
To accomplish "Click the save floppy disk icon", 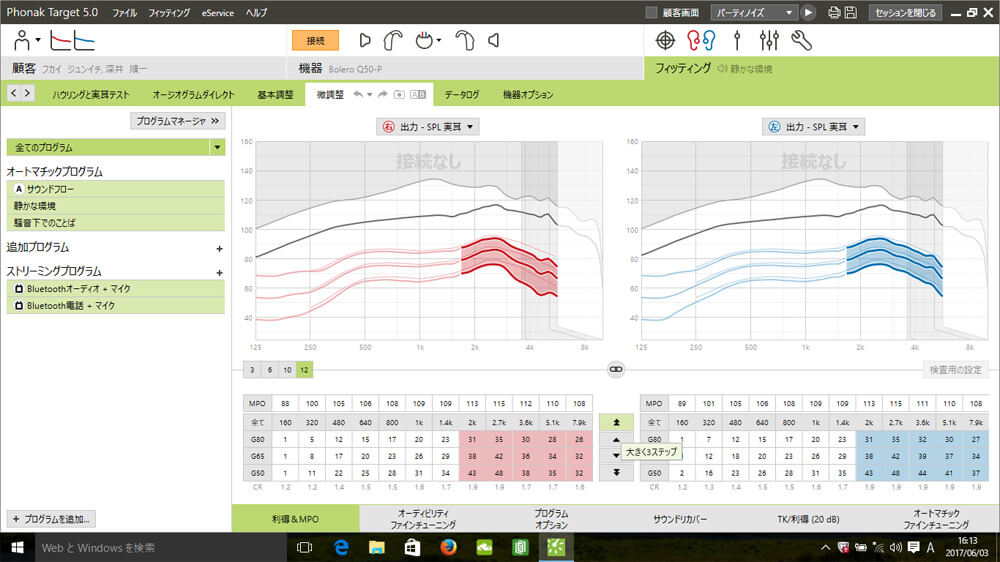I will (851, 12).
